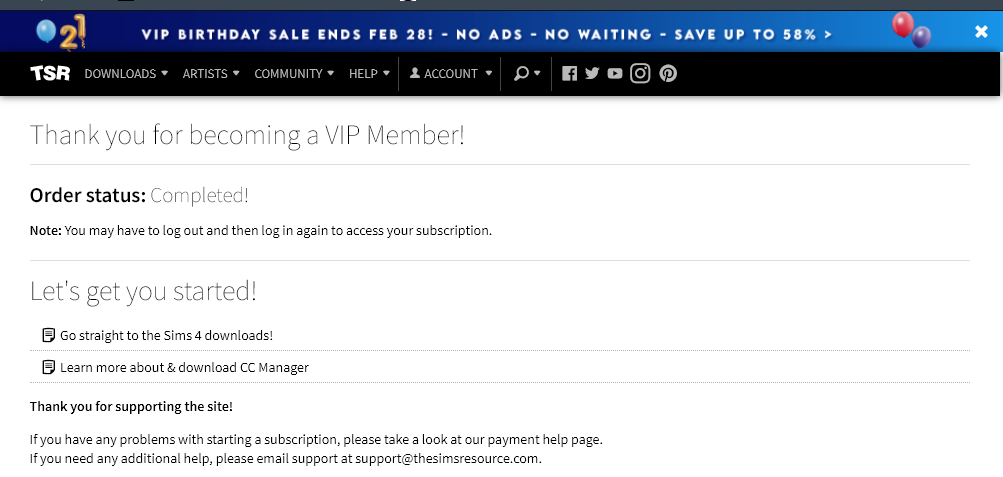
Task: Open the Help menu
Action: [x=369, y=73]
